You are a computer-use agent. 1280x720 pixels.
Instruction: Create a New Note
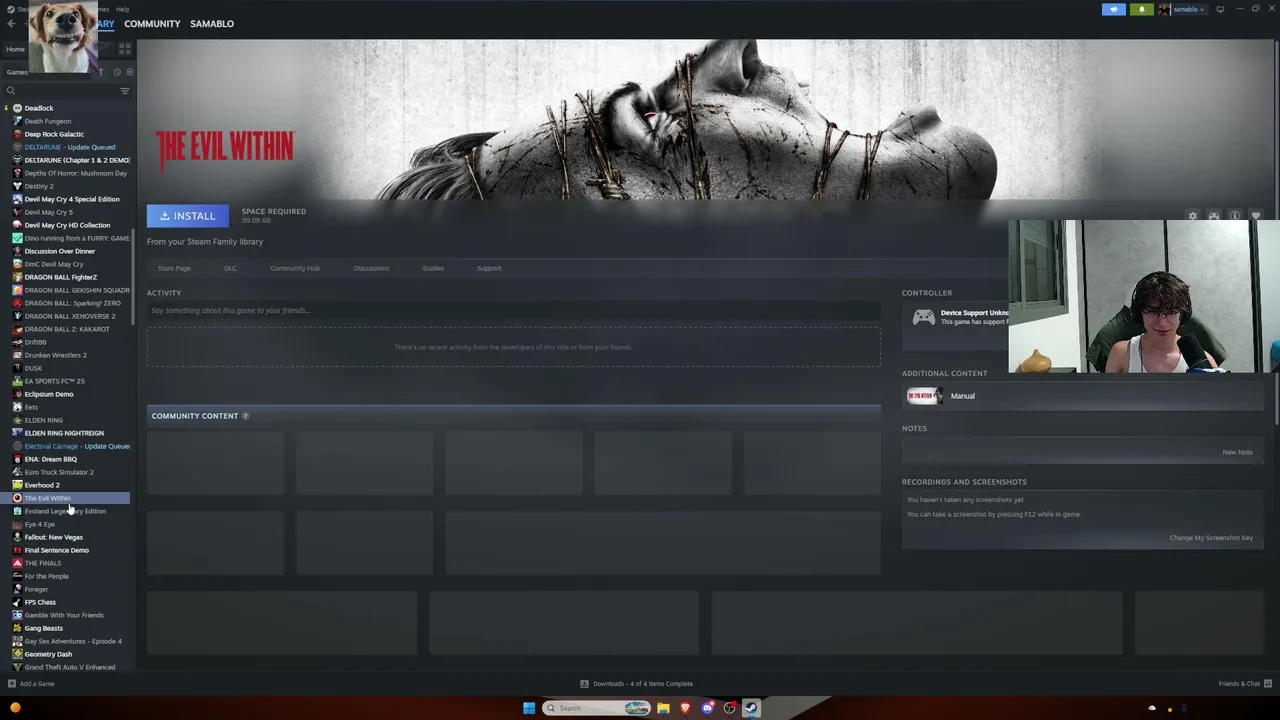pos(1237,452)
